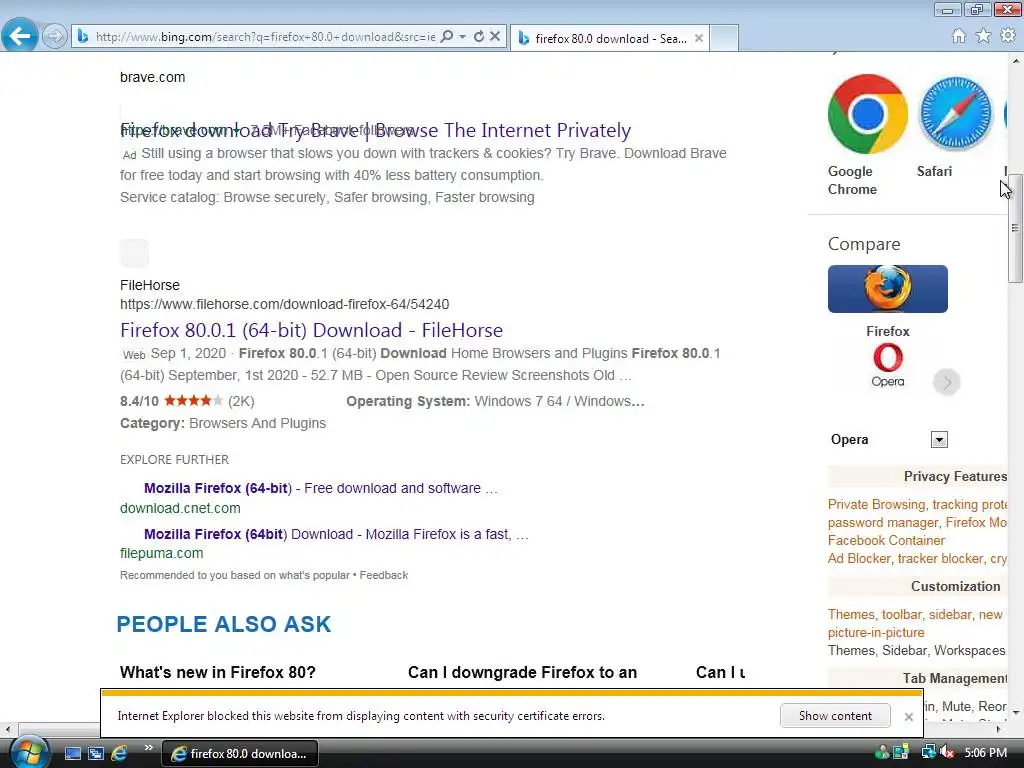Click the Show Desktop quick launch icon
The height and width of the screenshot is (768, 1024).
coord(72,753)
